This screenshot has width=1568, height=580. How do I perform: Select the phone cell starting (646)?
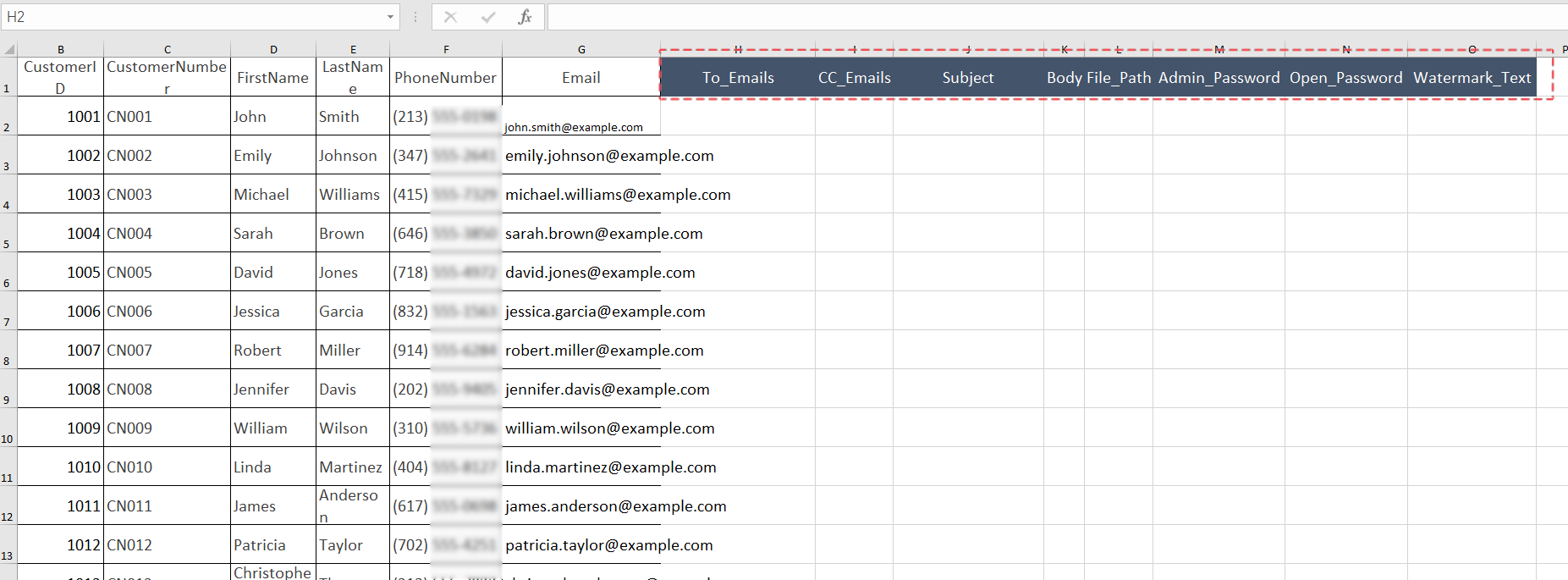tap(446, 233)
